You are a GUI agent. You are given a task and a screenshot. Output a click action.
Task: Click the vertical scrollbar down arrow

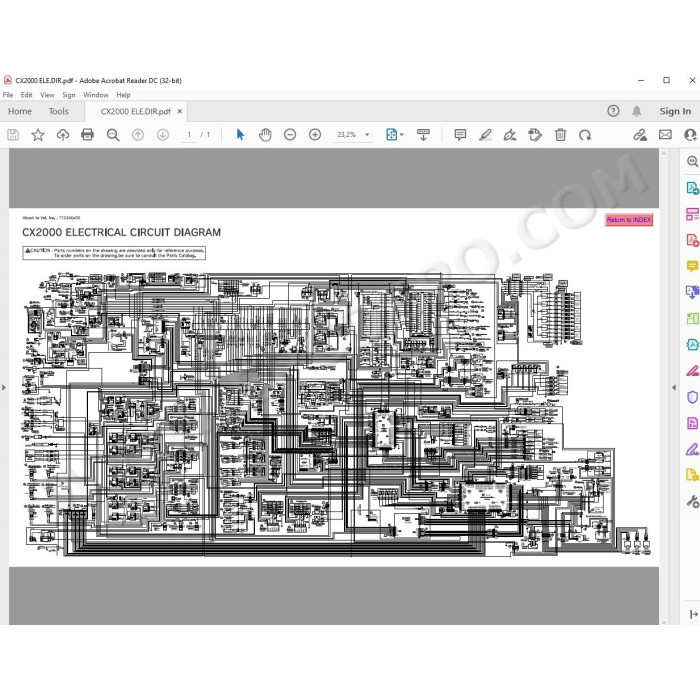(664, 621)
